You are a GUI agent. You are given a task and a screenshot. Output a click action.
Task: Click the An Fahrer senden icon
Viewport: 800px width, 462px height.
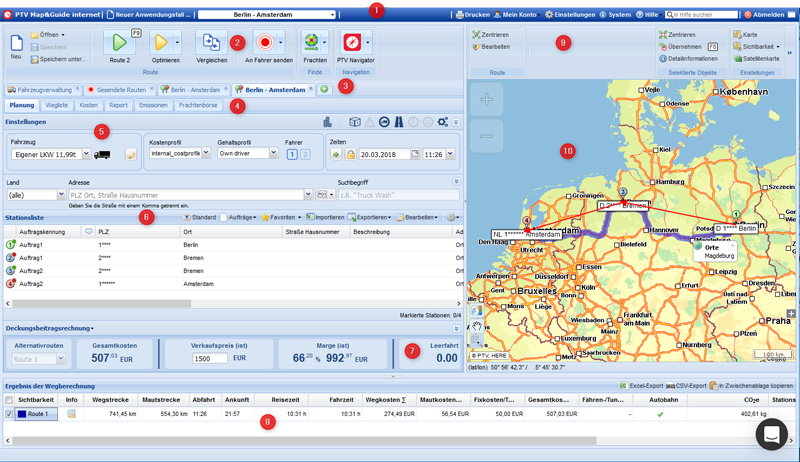coord(264,43)
